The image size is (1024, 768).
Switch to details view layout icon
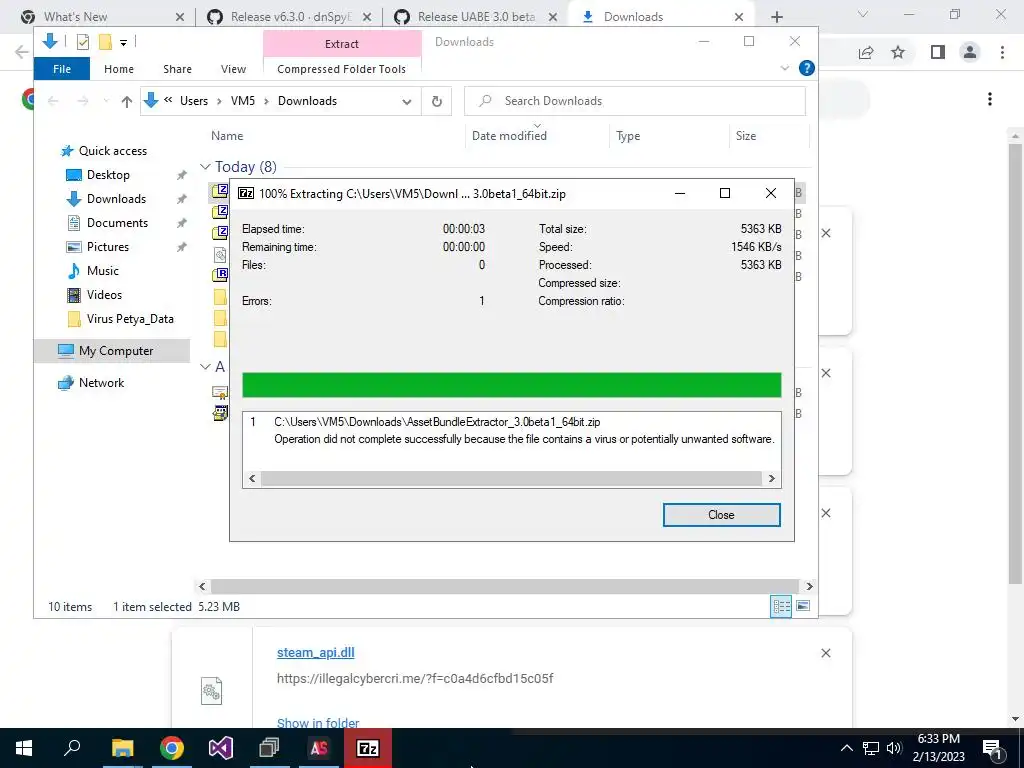pos(781,606)
